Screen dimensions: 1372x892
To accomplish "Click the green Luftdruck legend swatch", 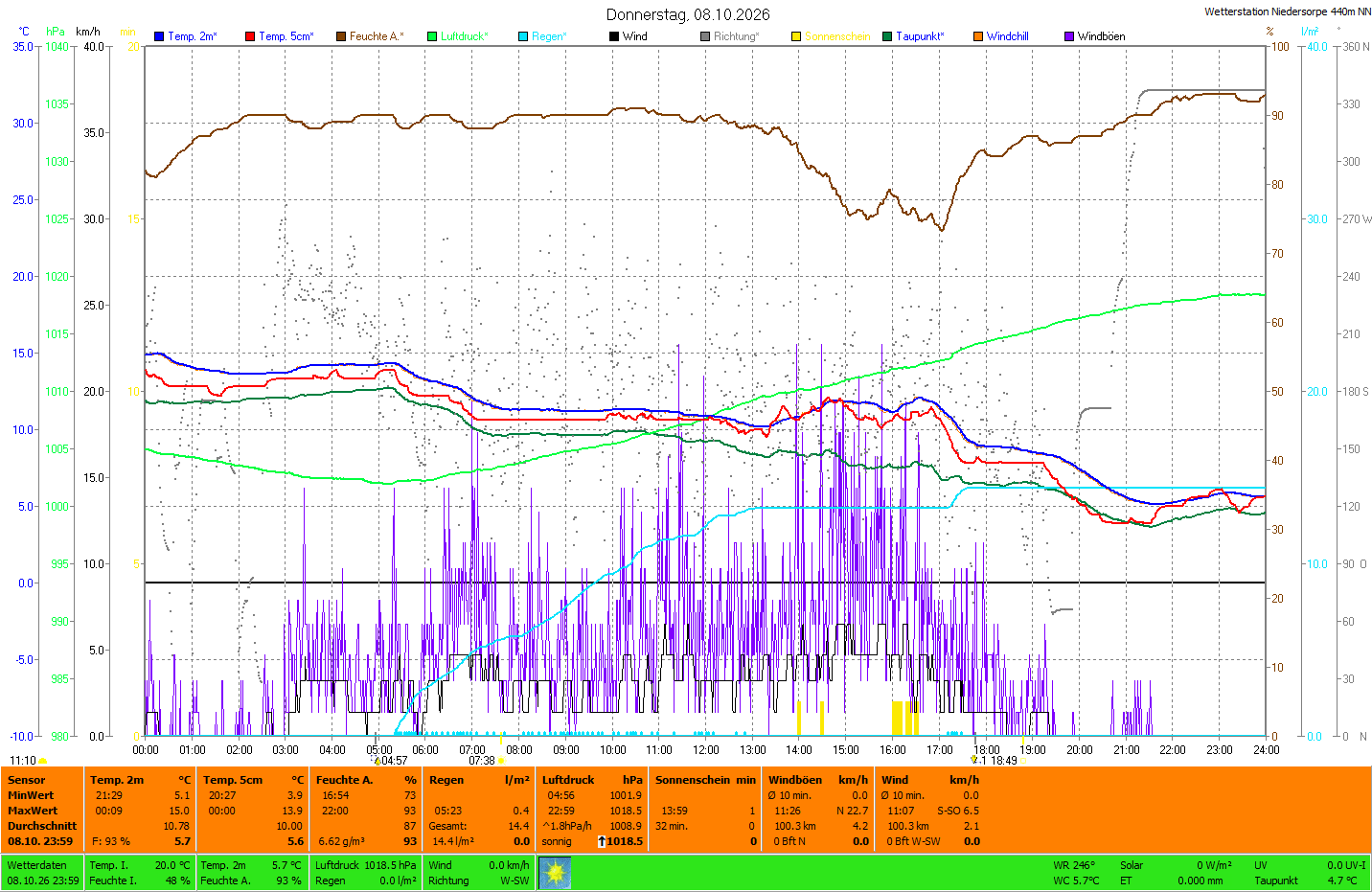I will pyautogui.click(x=432, y=36).
